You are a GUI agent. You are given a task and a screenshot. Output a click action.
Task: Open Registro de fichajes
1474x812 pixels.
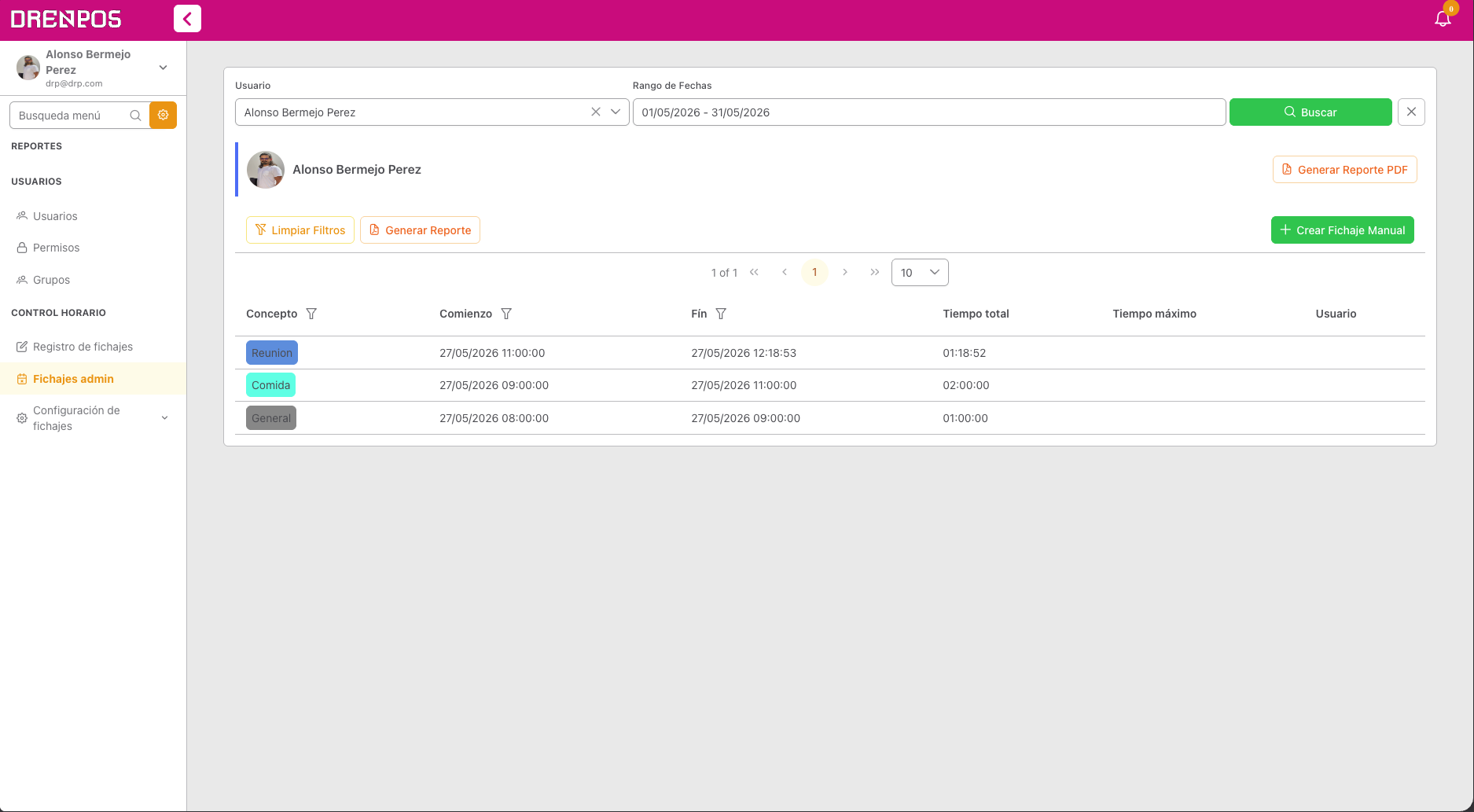(x=83, y=347)
